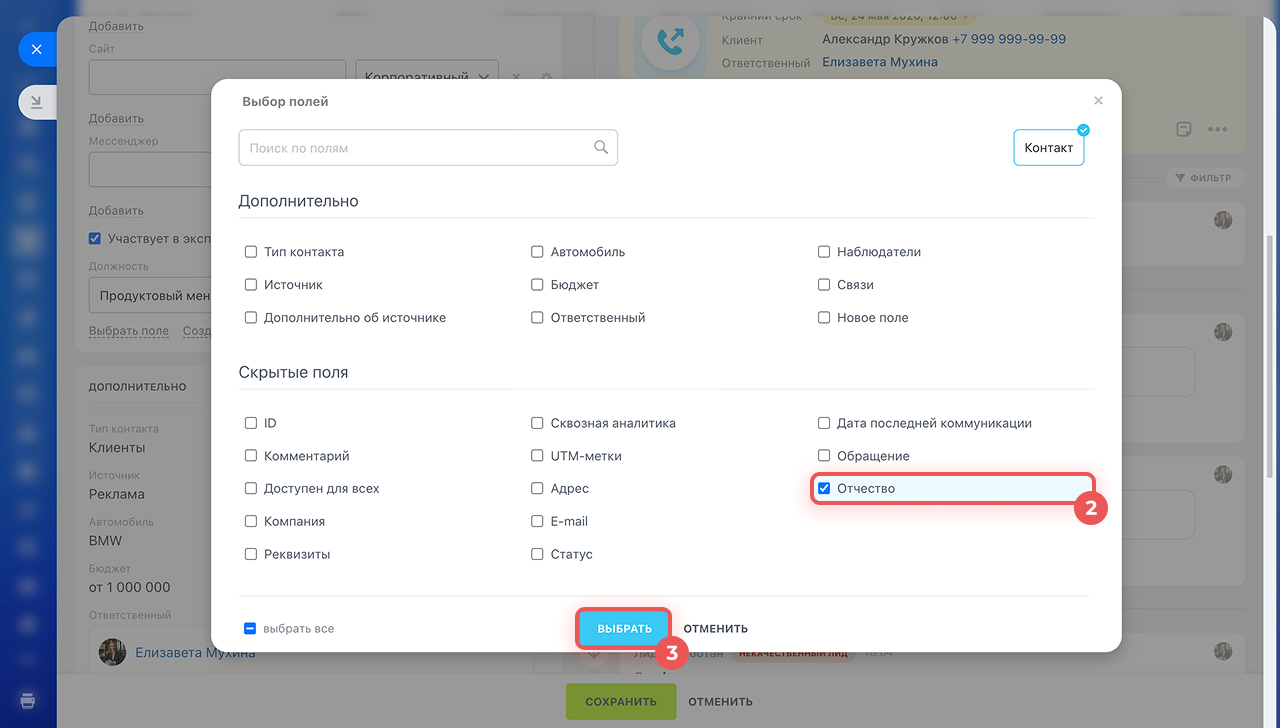
Task: Focus the Поиск по полям search field
Action: coord(428,148)
